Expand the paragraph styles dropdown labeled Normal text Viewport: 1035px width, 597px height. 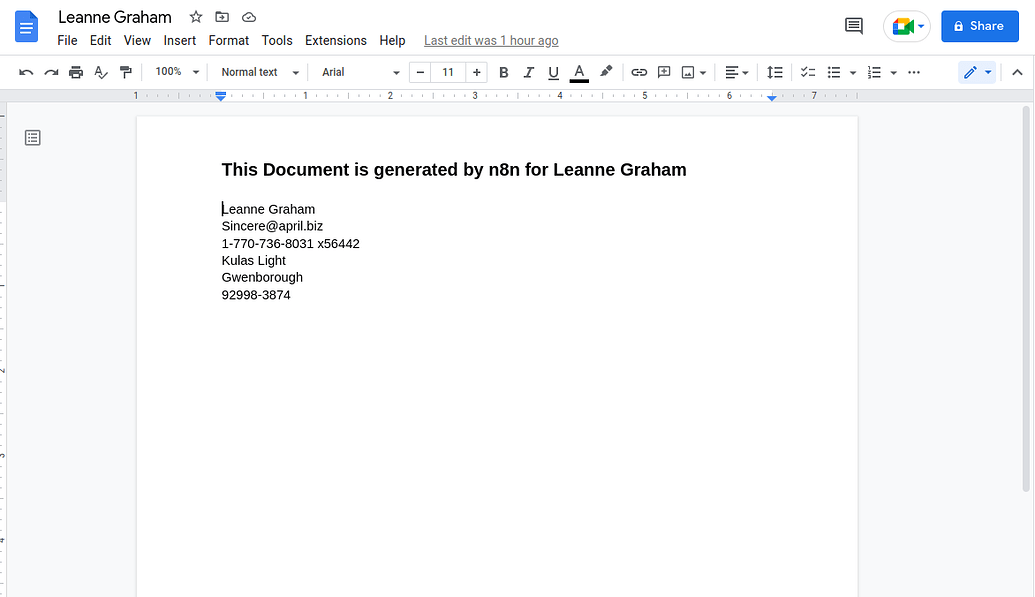pyautogui.click(x=257, y=72)
